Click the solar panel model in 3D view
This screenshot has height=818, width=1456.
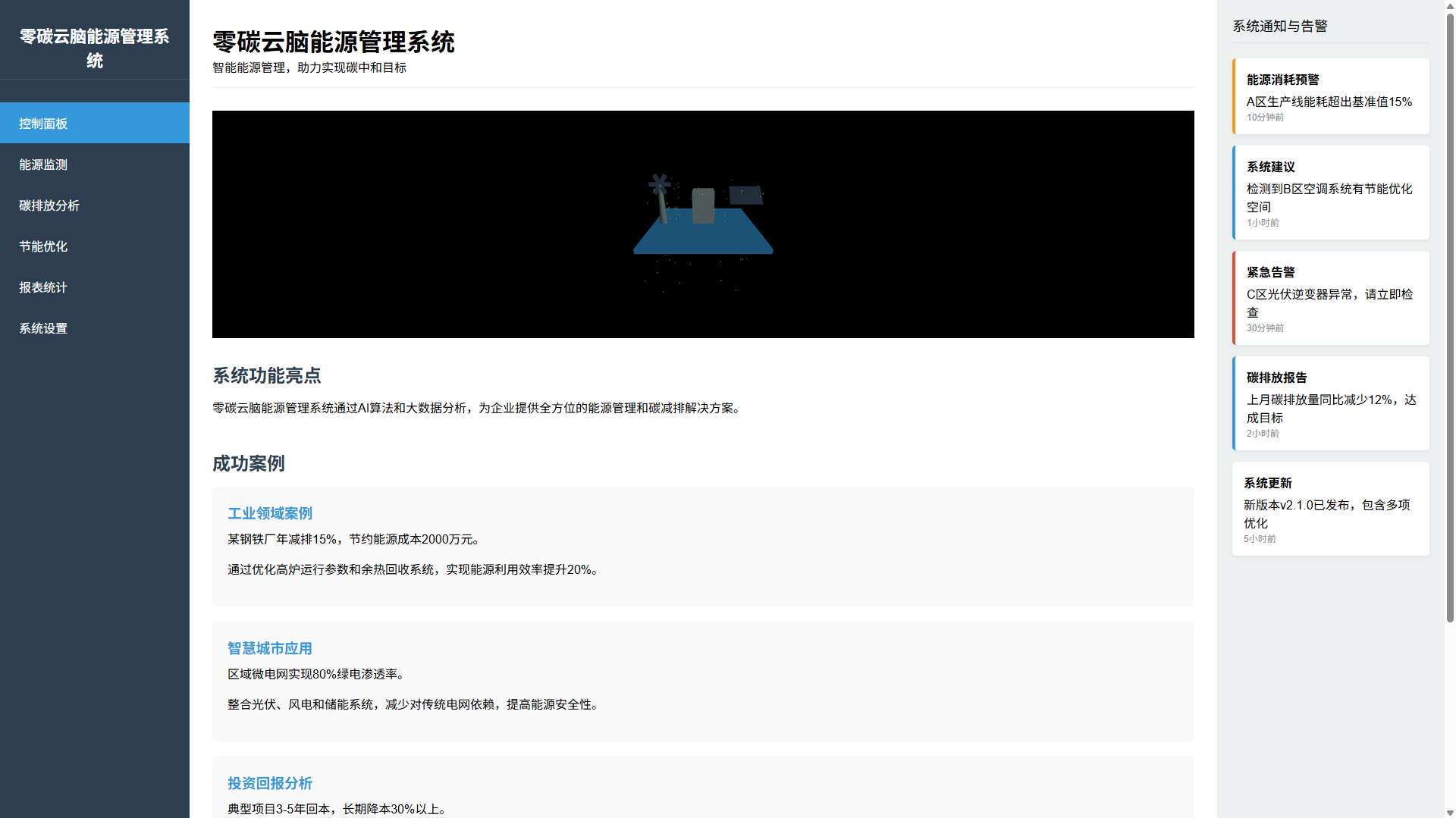(x=745, y=196)
